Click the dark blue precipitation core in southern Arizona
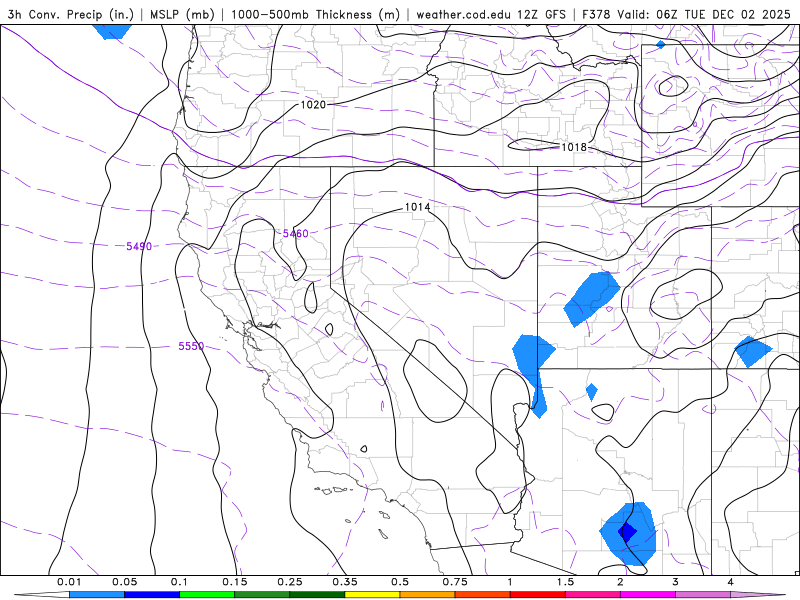Viewport: 800px width, 600px height. (x=628, y=532)
